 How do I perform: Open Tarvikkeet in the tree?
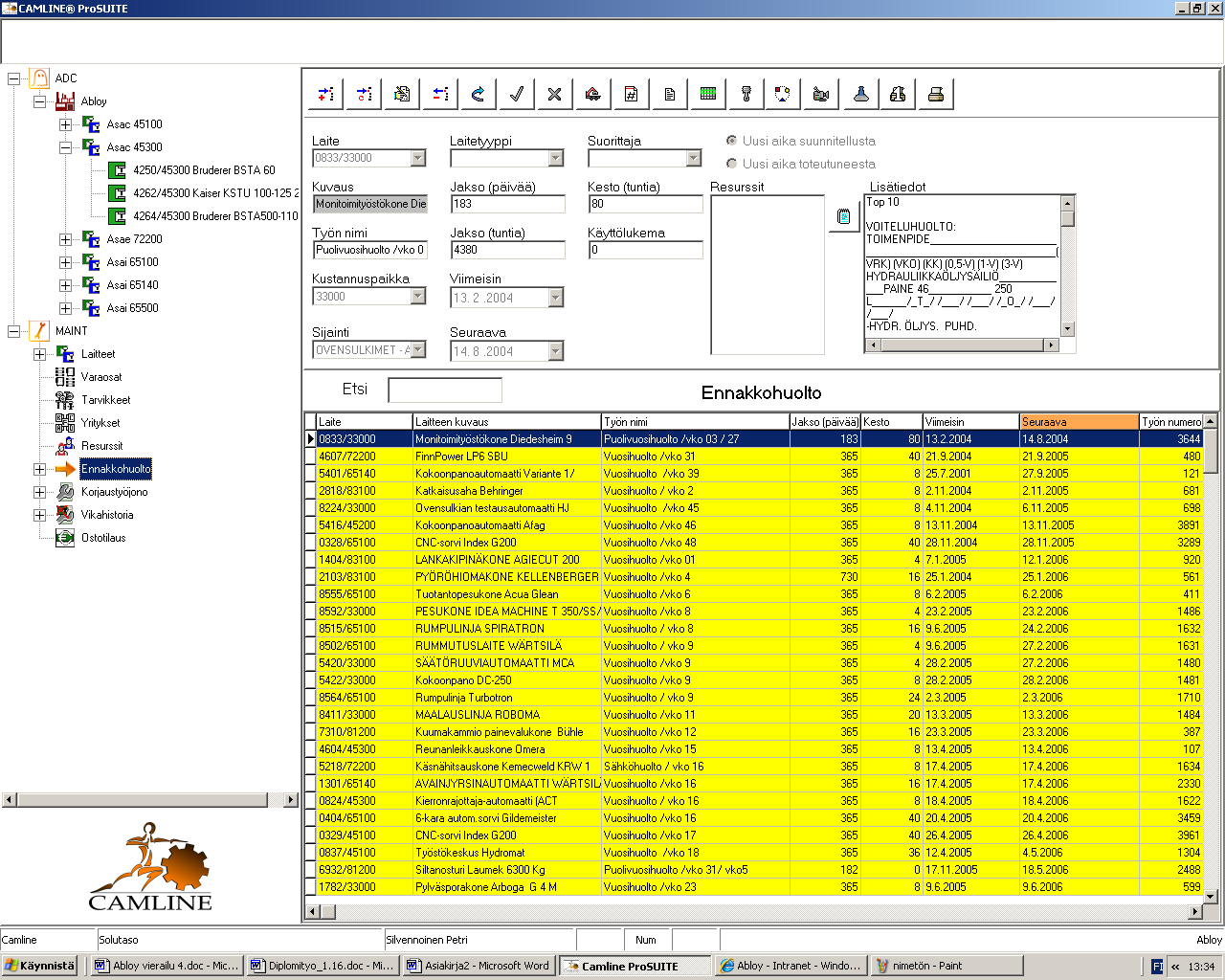(105, 400)
